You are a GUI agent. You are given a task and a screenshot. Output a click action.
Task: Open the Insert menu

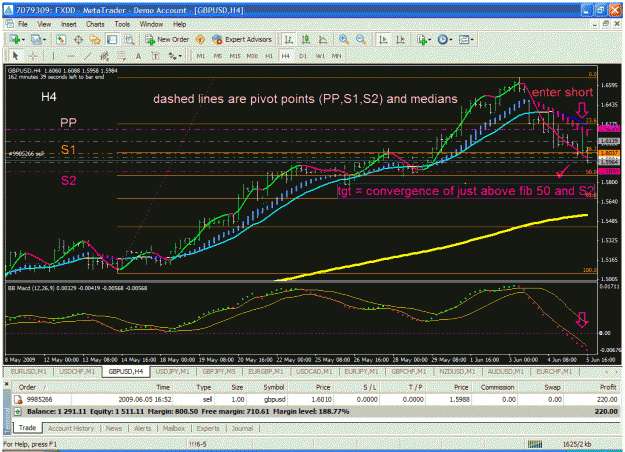pos(69,24)
